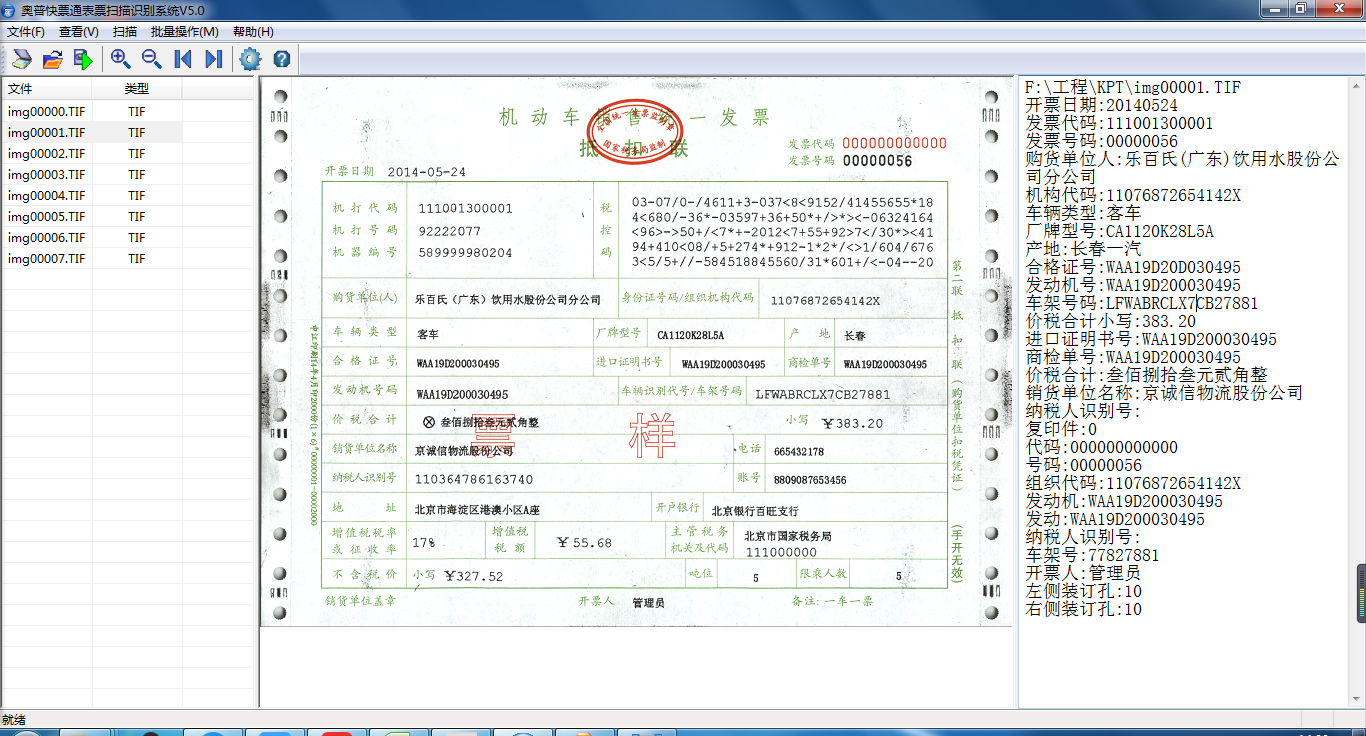Image resolution: width=1366 pixels, height=736 pixels.
Task: Click the result line 发票代码:111001300001
Action: 1119,123
